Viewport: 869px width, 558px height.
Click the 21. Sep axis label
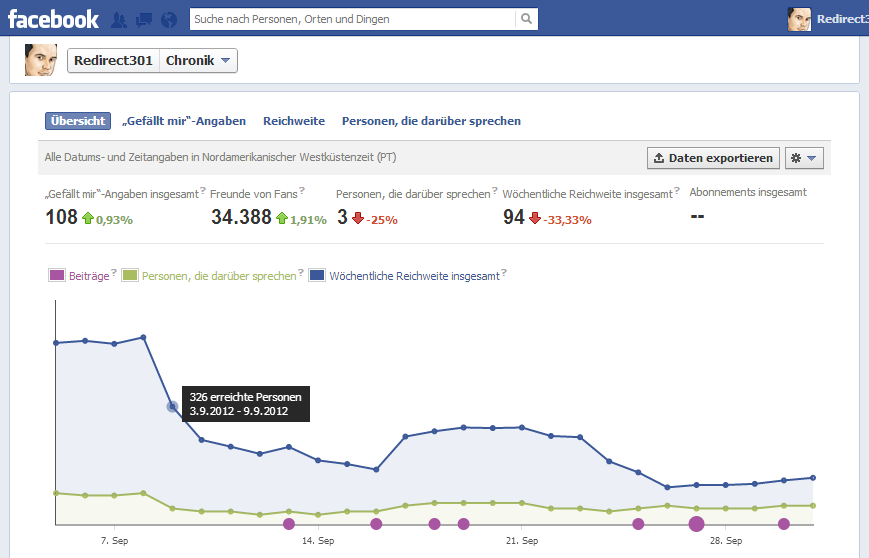522,541
